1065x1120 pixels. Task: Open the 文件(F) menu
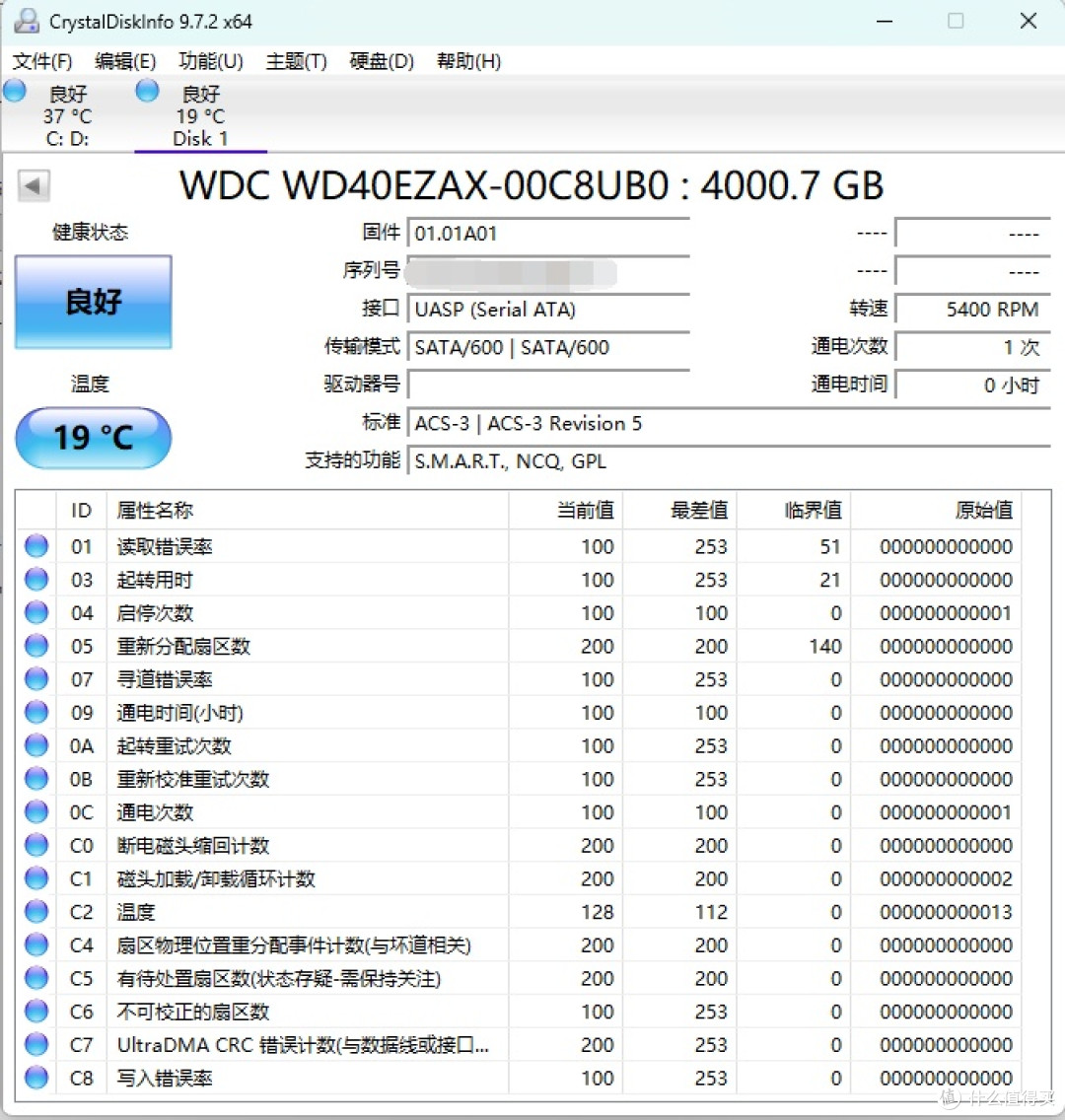[x=42, y=61]
